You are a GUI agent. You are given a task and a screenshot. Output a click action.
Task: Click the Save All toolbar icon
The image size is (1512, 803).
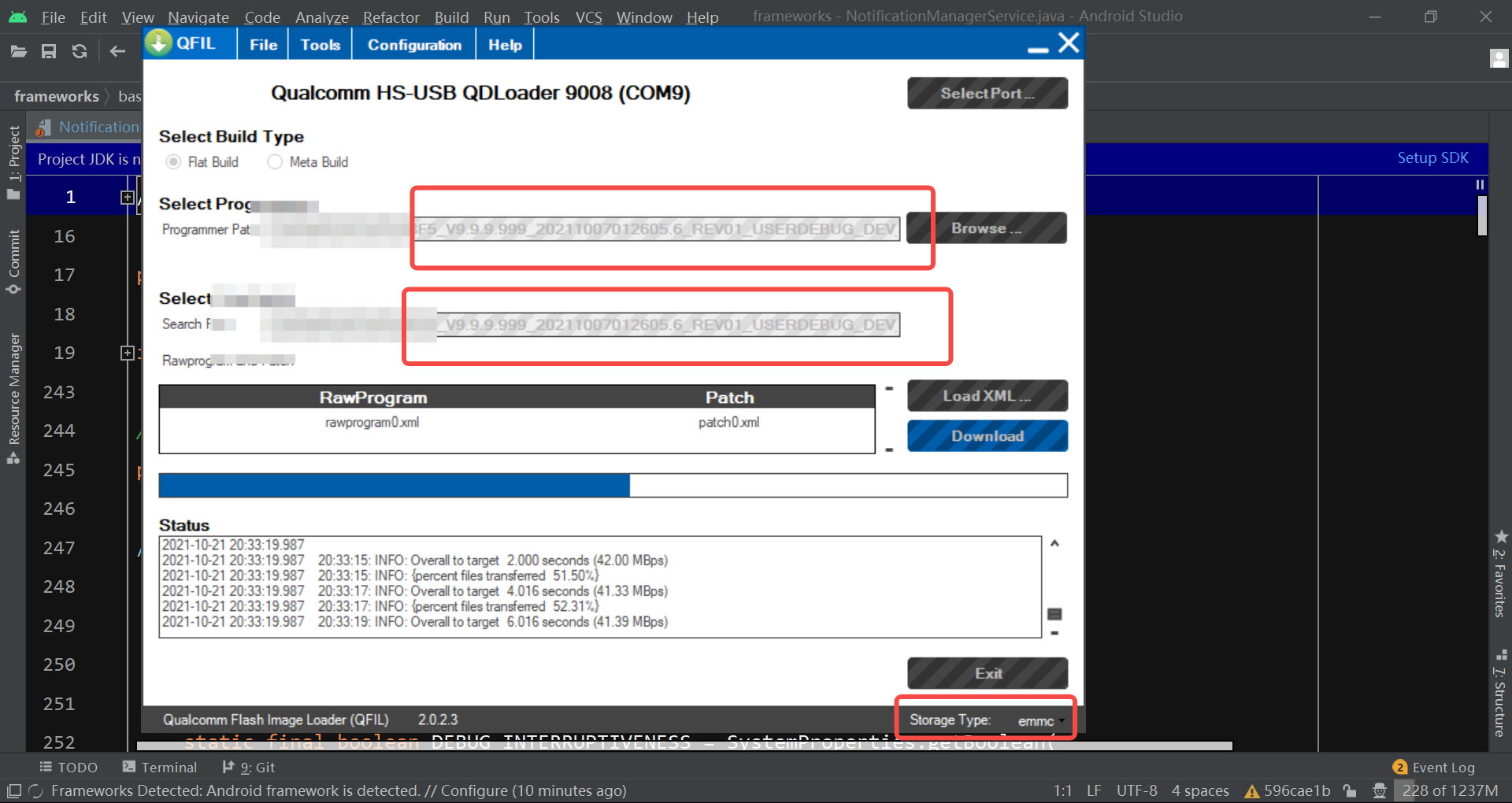coord(49,51)
